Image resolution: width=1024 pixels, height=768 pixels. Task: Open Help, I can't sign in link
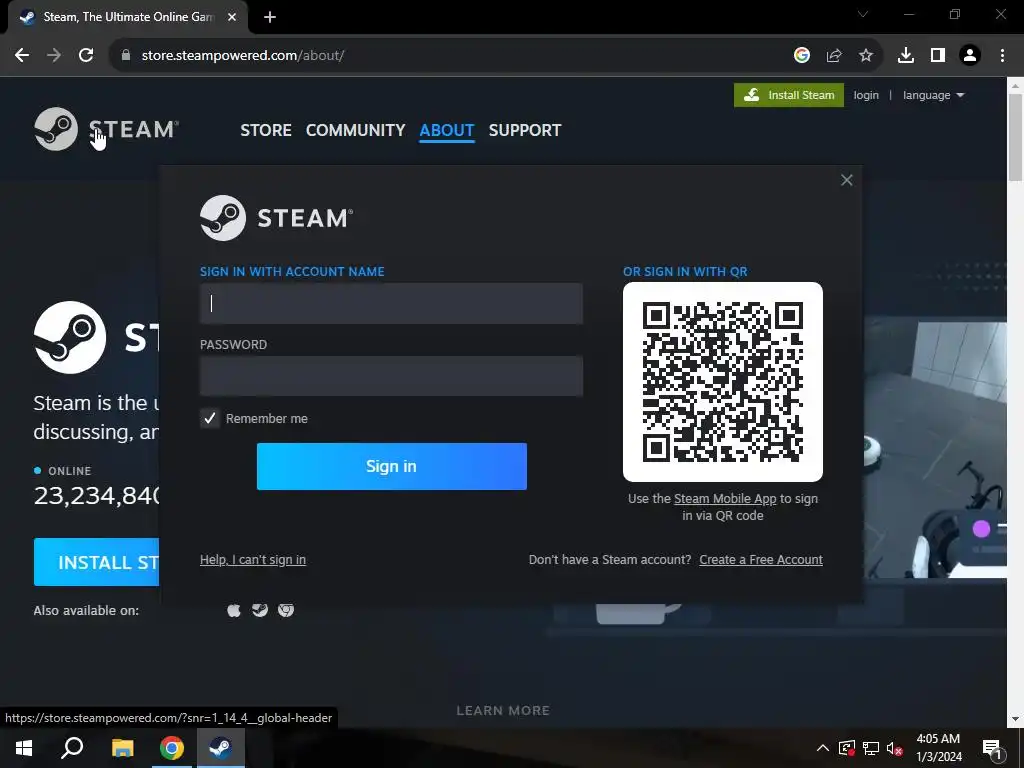(x=253, y=560)
